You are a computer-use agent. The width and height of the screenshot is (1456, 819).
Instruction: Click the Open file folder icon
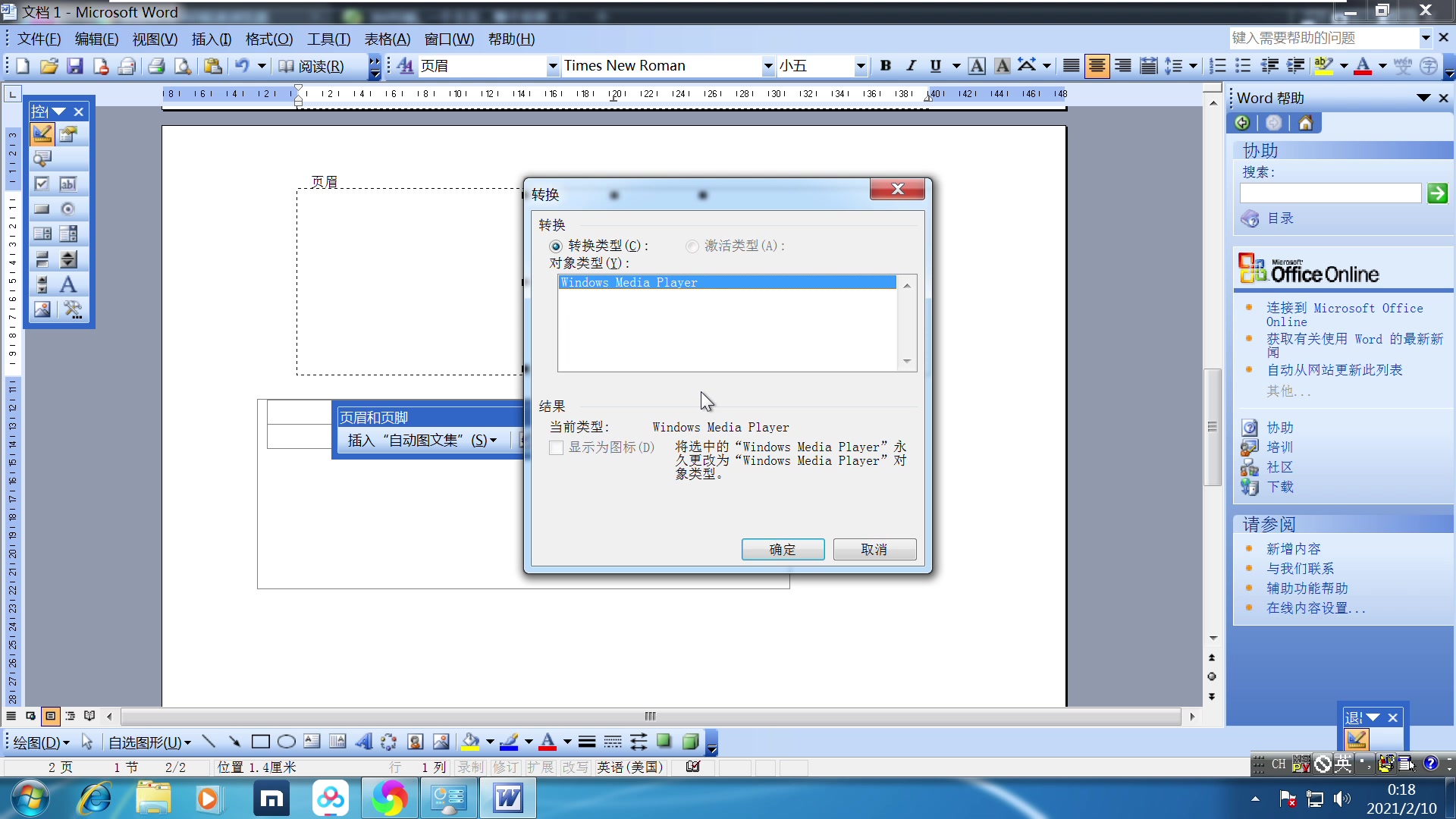49,66
